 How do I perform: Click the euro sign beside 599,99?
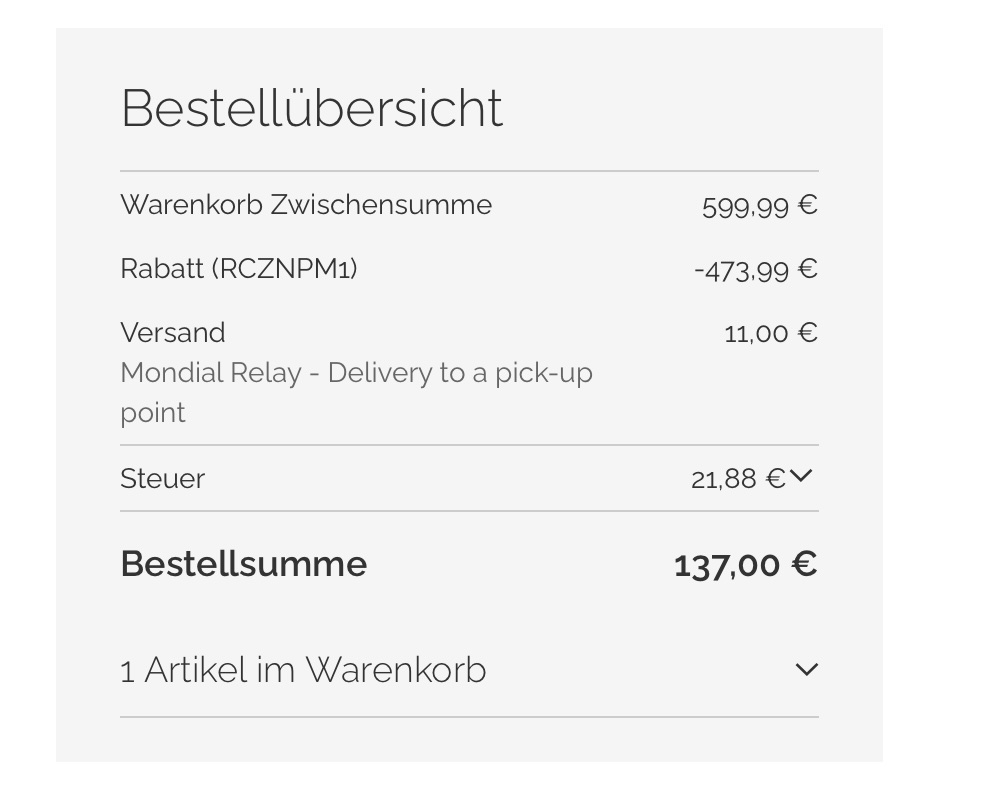808,206
